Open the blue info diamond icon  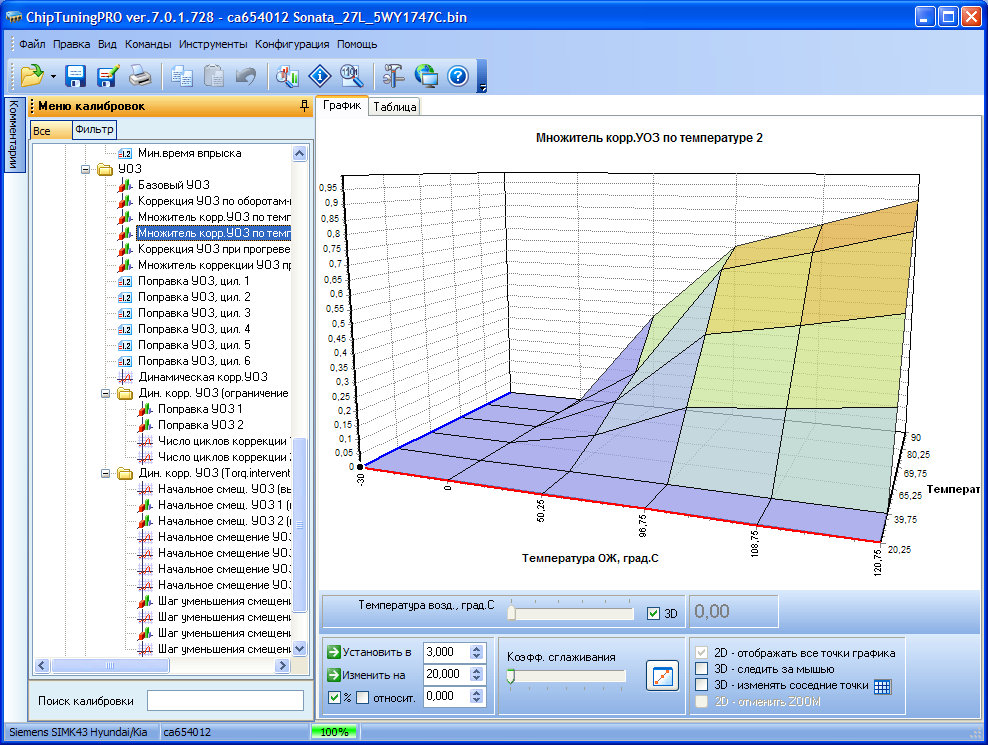coord(319,76)
